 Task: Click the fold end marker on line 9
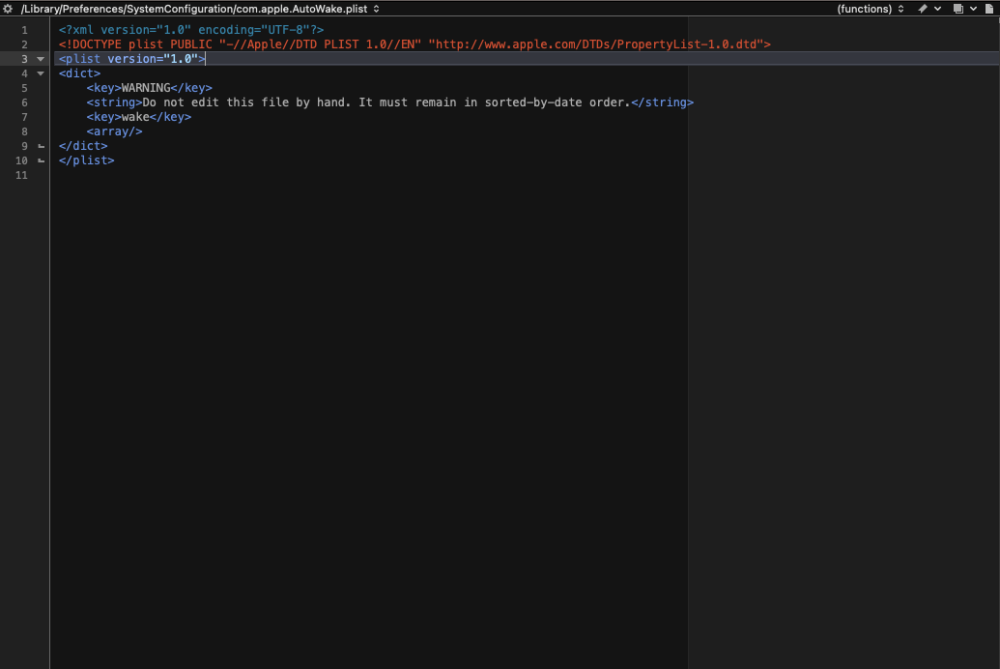coord(41,146)
